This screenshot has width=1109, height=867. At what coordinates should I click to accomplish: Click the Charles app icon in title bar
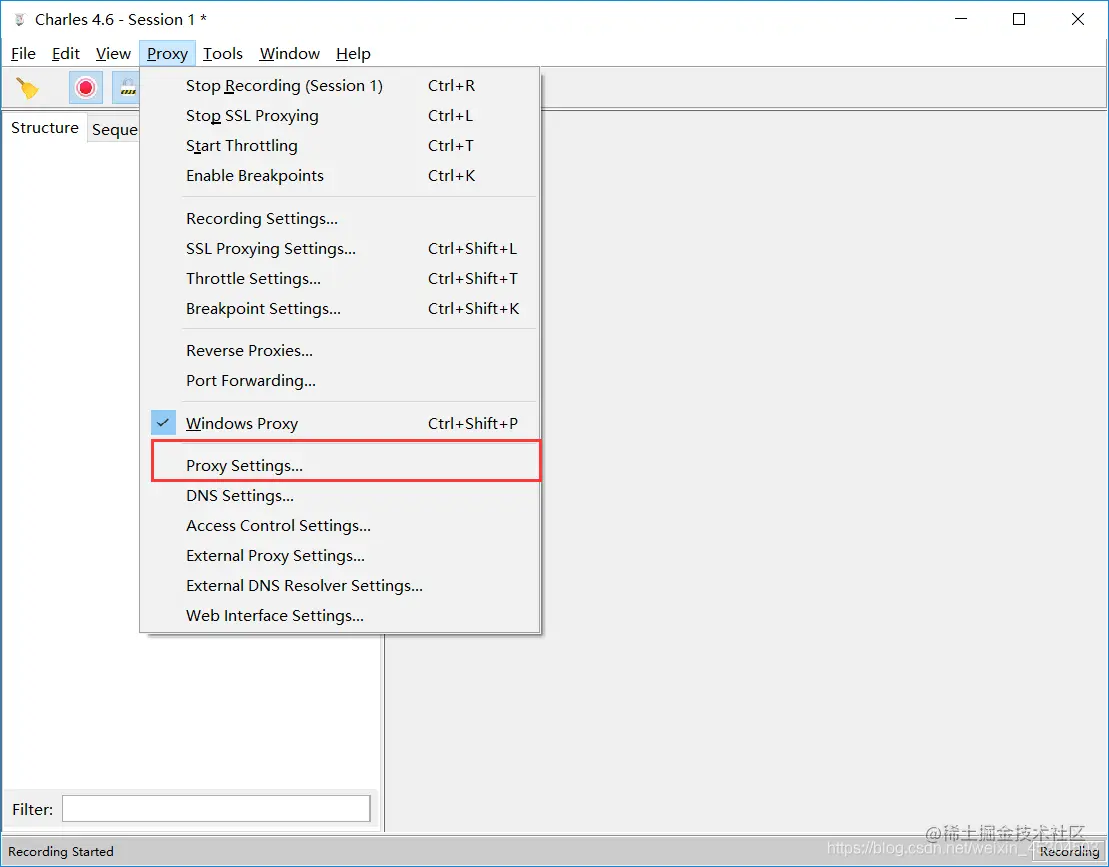pos(20,20)
